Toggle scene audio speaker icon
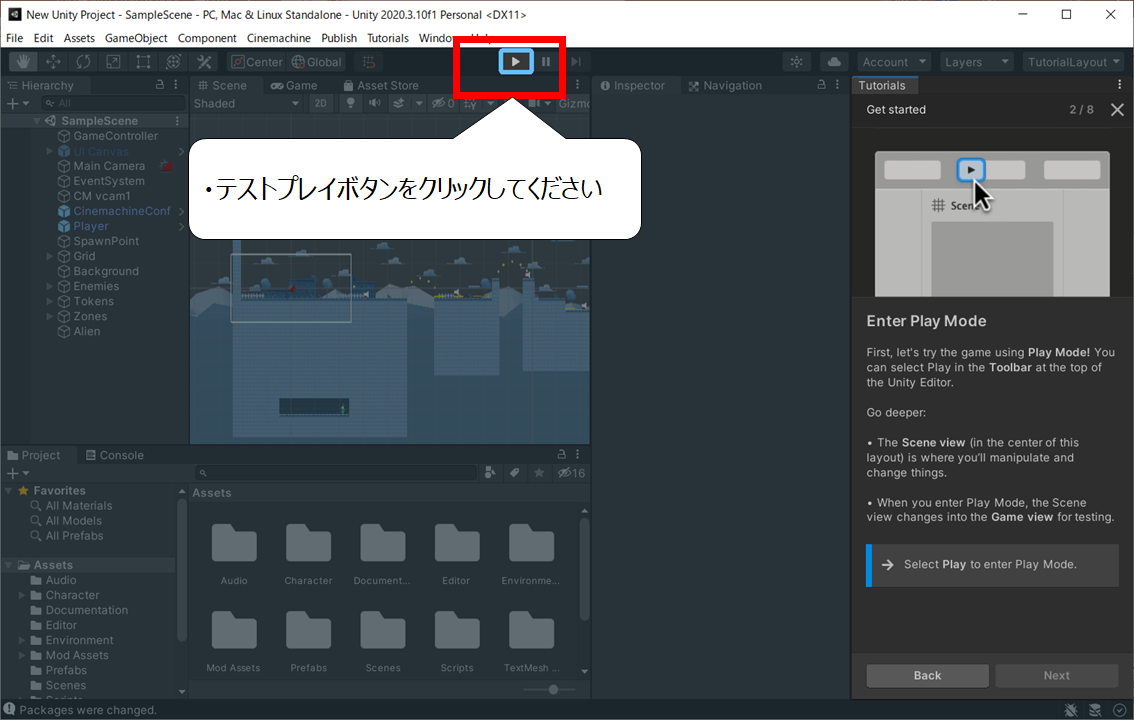This screenshot has height=720, width=1134. tap(375, 103)
